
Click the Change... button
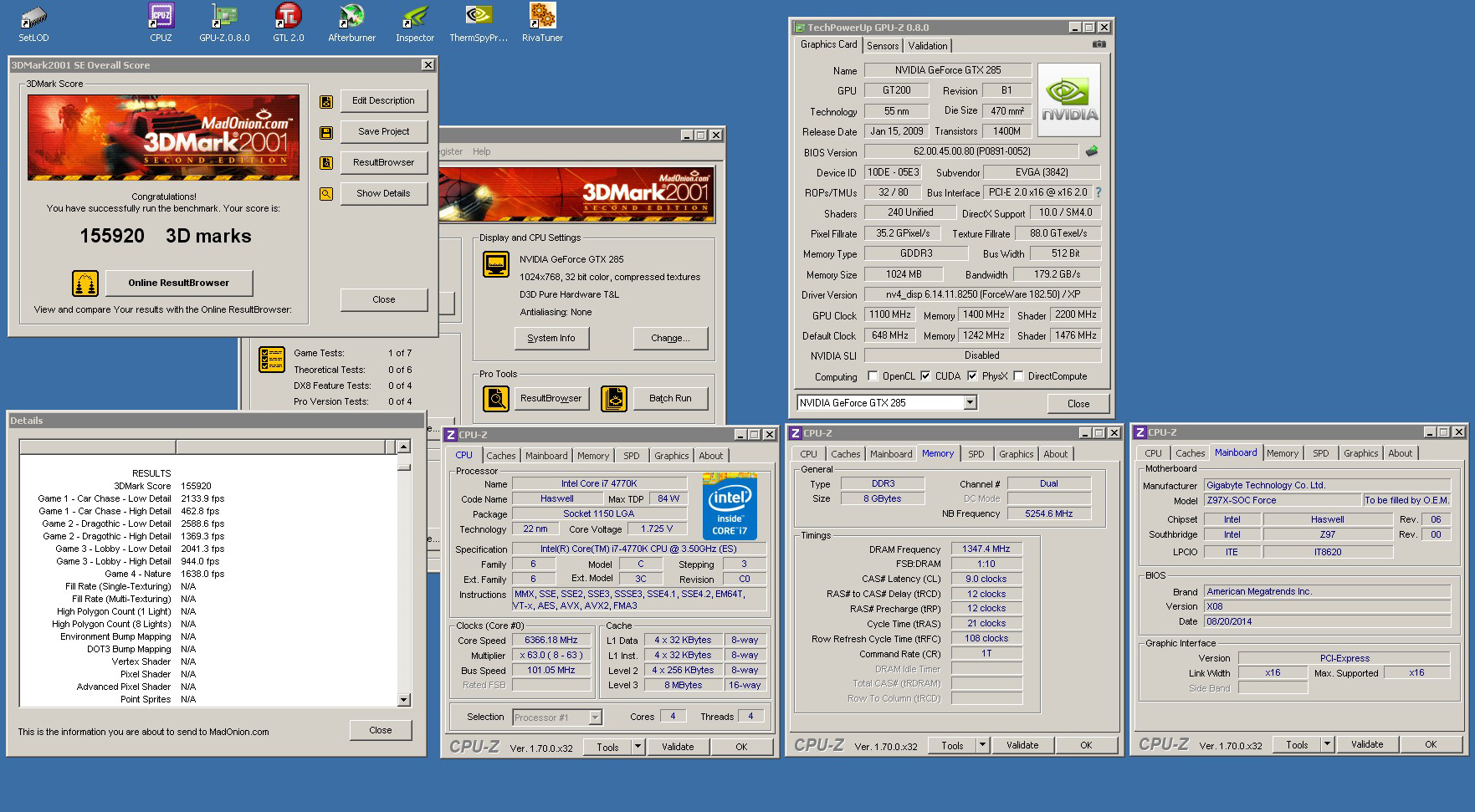[671, 339]
